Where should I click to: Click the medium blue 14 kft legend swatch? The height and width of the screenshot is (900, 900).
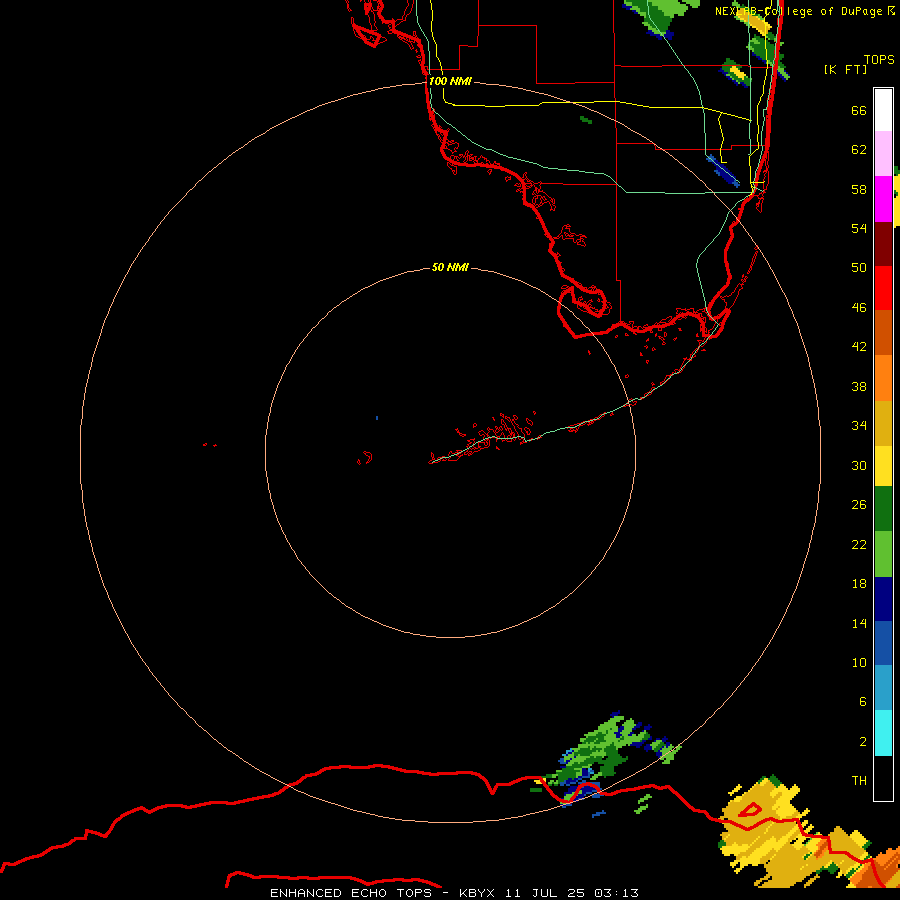(x=883, y=642)
